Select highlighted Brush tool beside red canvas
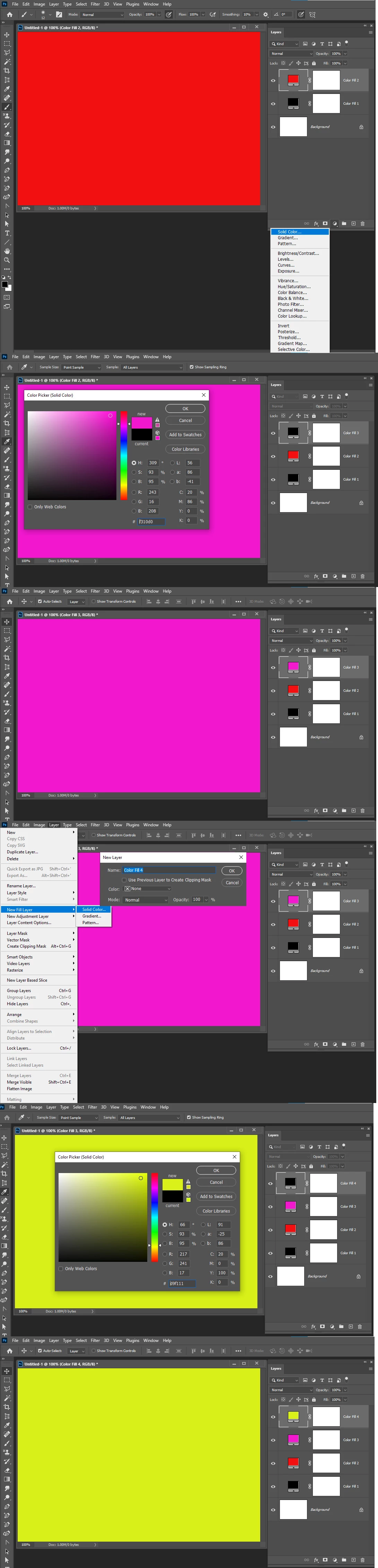 click(7, 106)
